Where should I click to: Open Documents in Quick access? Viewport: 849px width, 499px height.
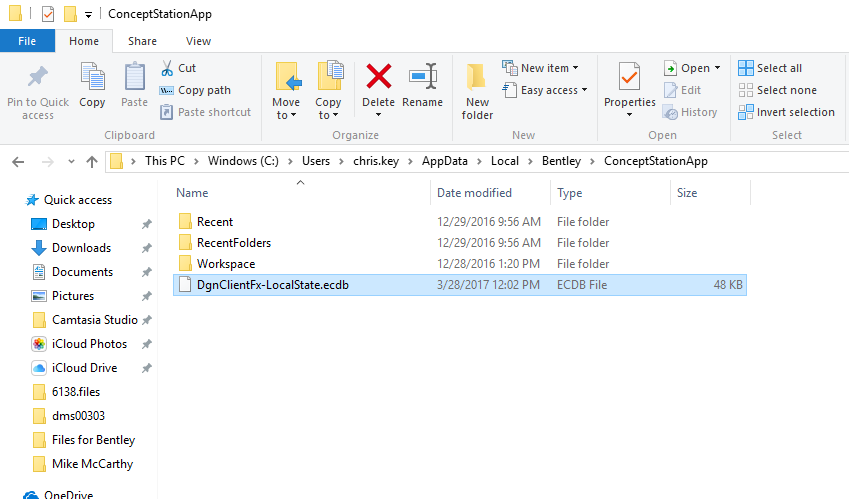82,272
